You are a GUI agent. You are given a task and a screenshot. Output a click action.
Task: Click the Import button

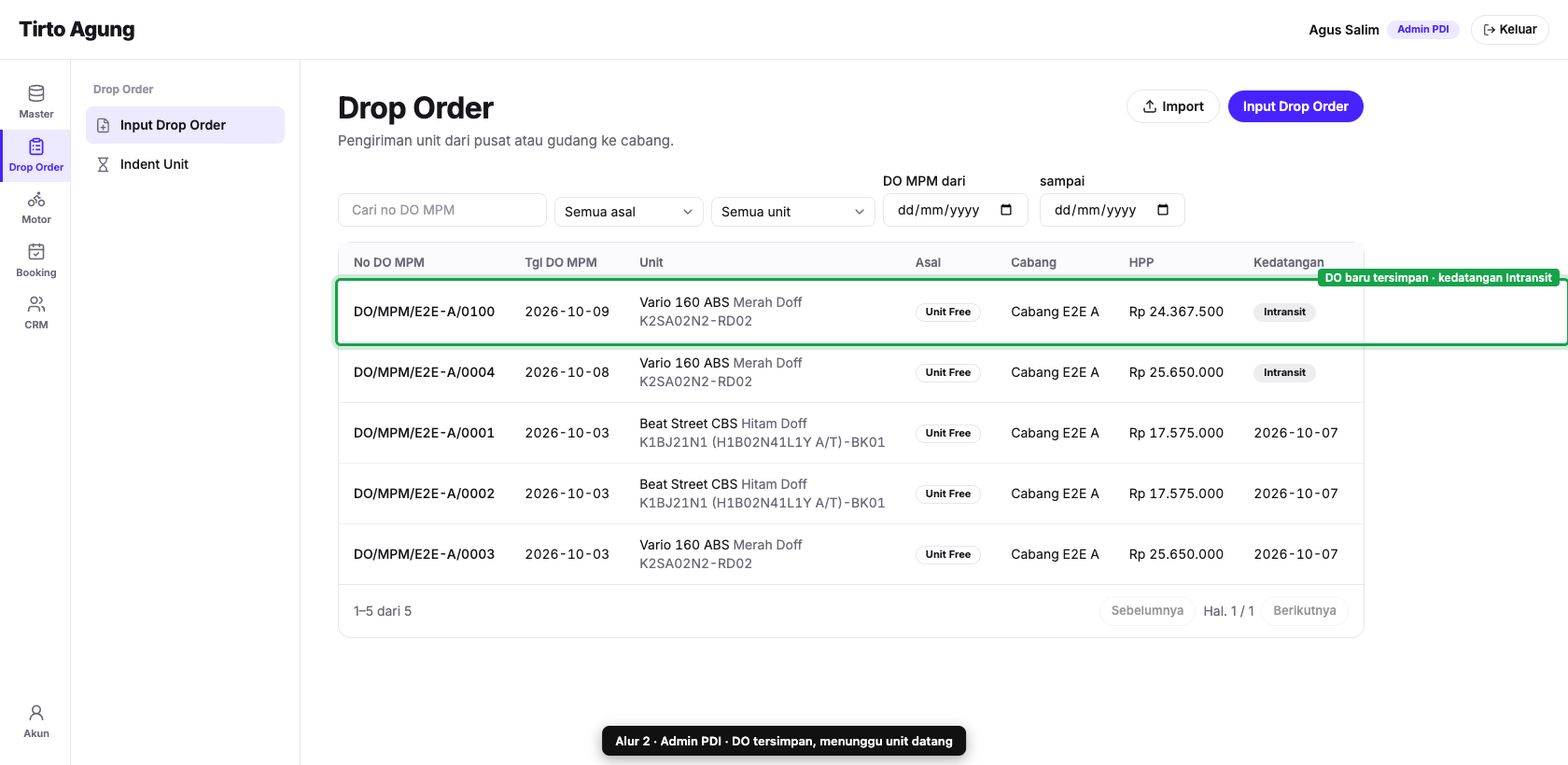[1173, 106]
